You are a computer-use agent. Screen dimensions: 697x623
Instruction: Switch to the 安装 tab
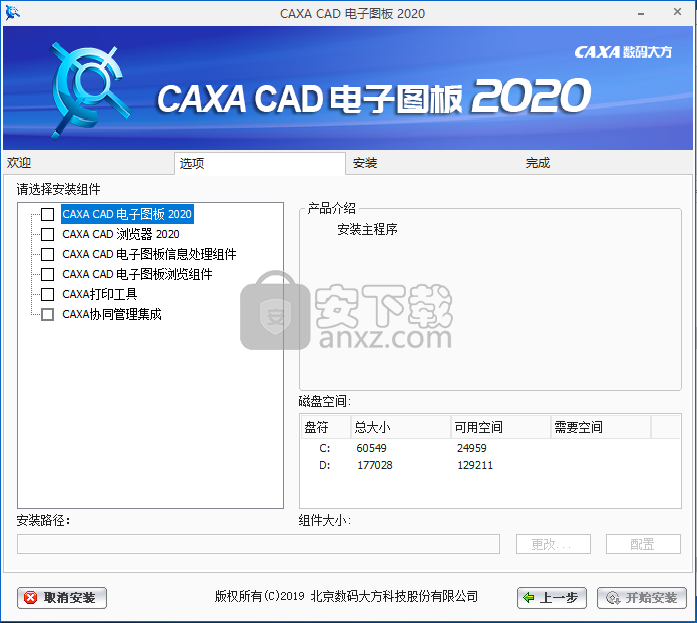(432, 163)
